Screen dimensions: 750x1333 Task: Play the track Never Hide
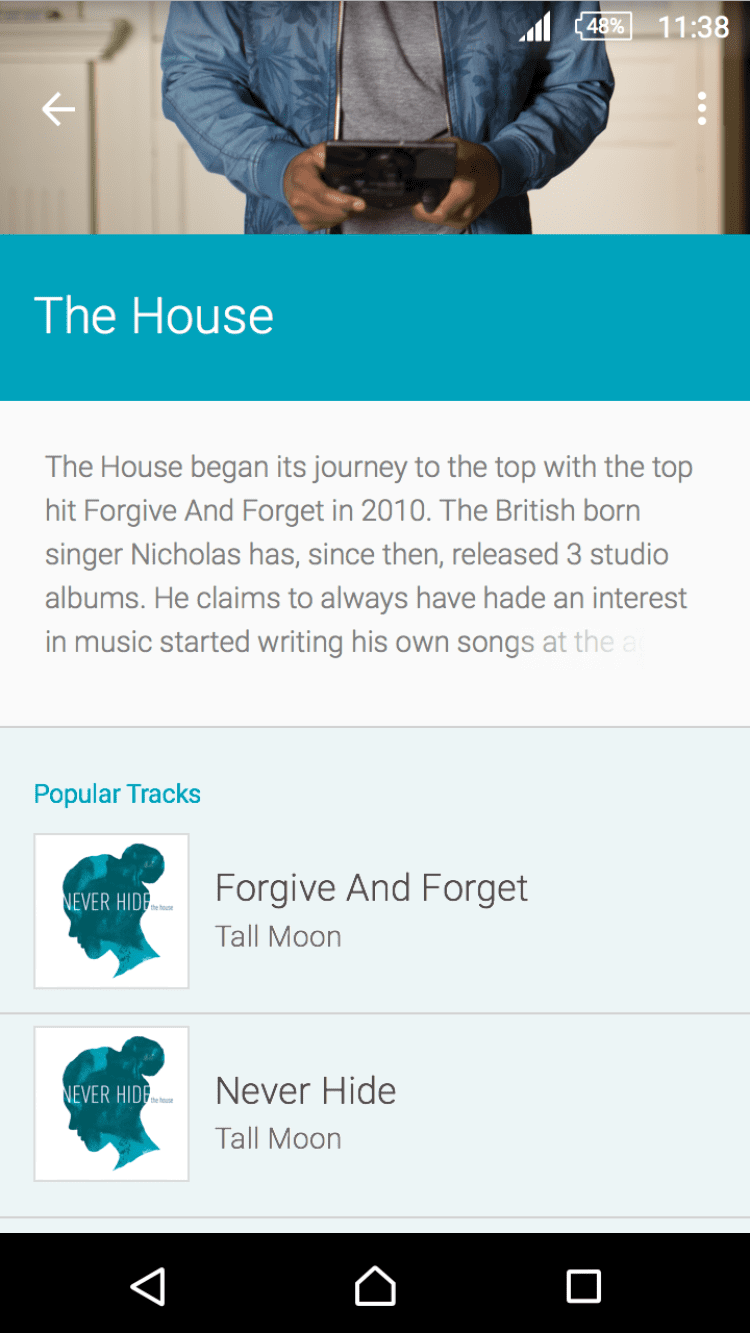click(x=305, y=1091)
